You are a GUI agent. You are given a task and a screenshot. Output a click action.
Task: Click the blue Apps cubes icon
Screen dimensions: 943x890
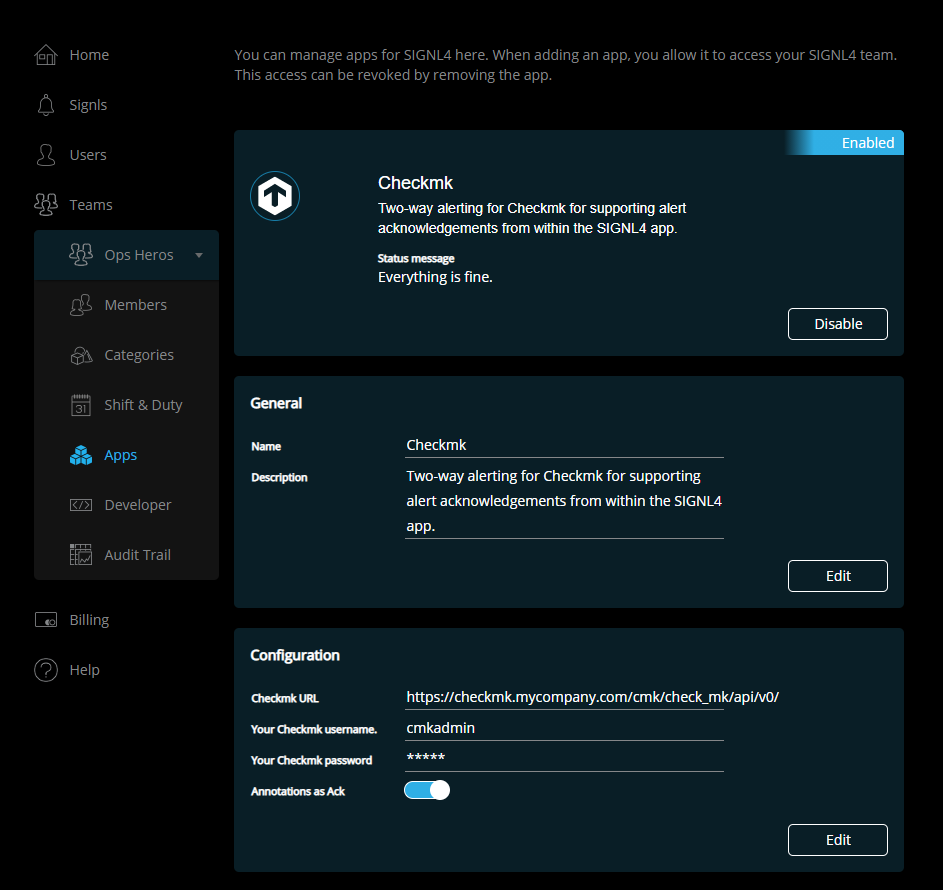tap(81, 455)
